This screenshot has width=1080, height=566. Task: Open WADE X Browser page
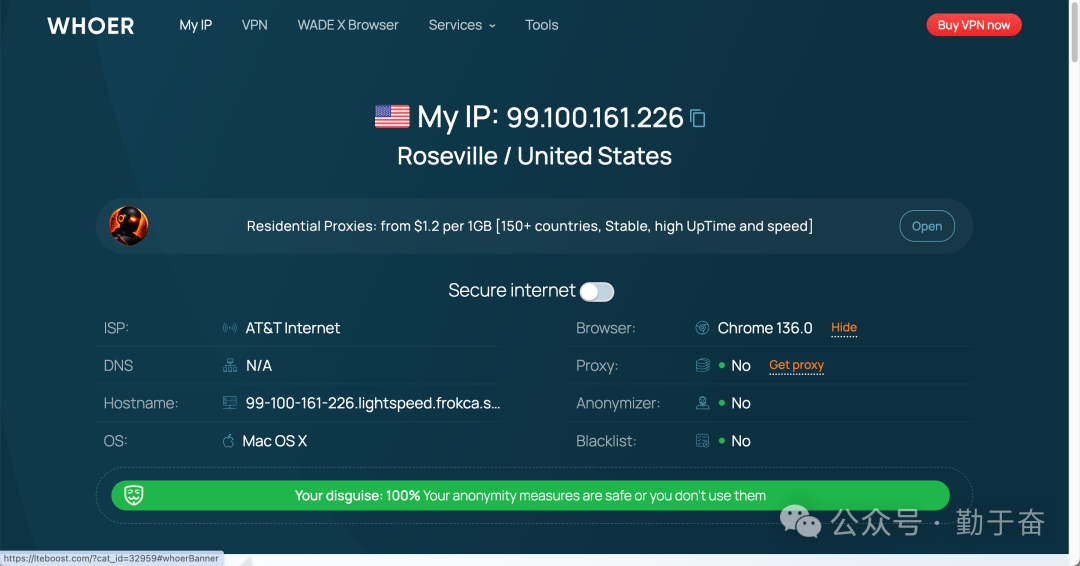coord(348,25)
